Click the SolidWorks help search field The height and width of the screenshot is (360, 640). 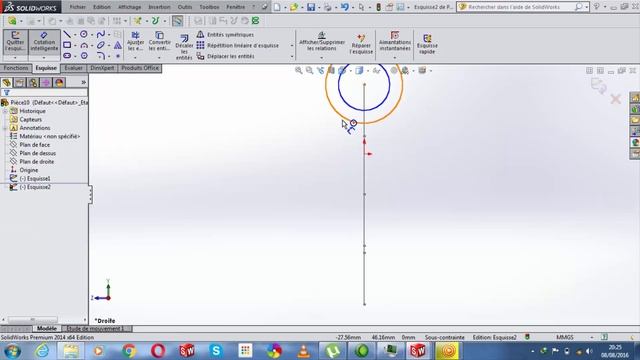point(520,7)
